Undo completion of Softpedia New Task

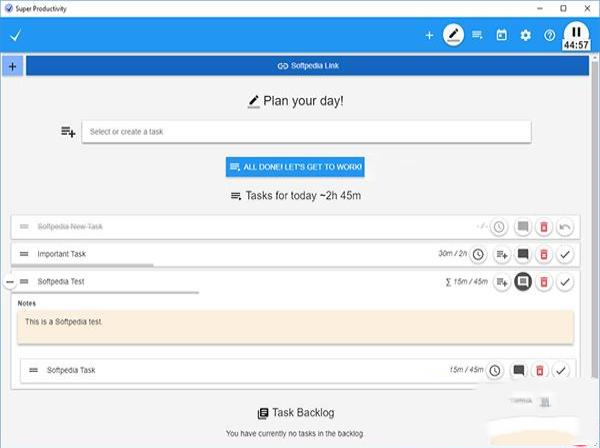pos(565,227)
